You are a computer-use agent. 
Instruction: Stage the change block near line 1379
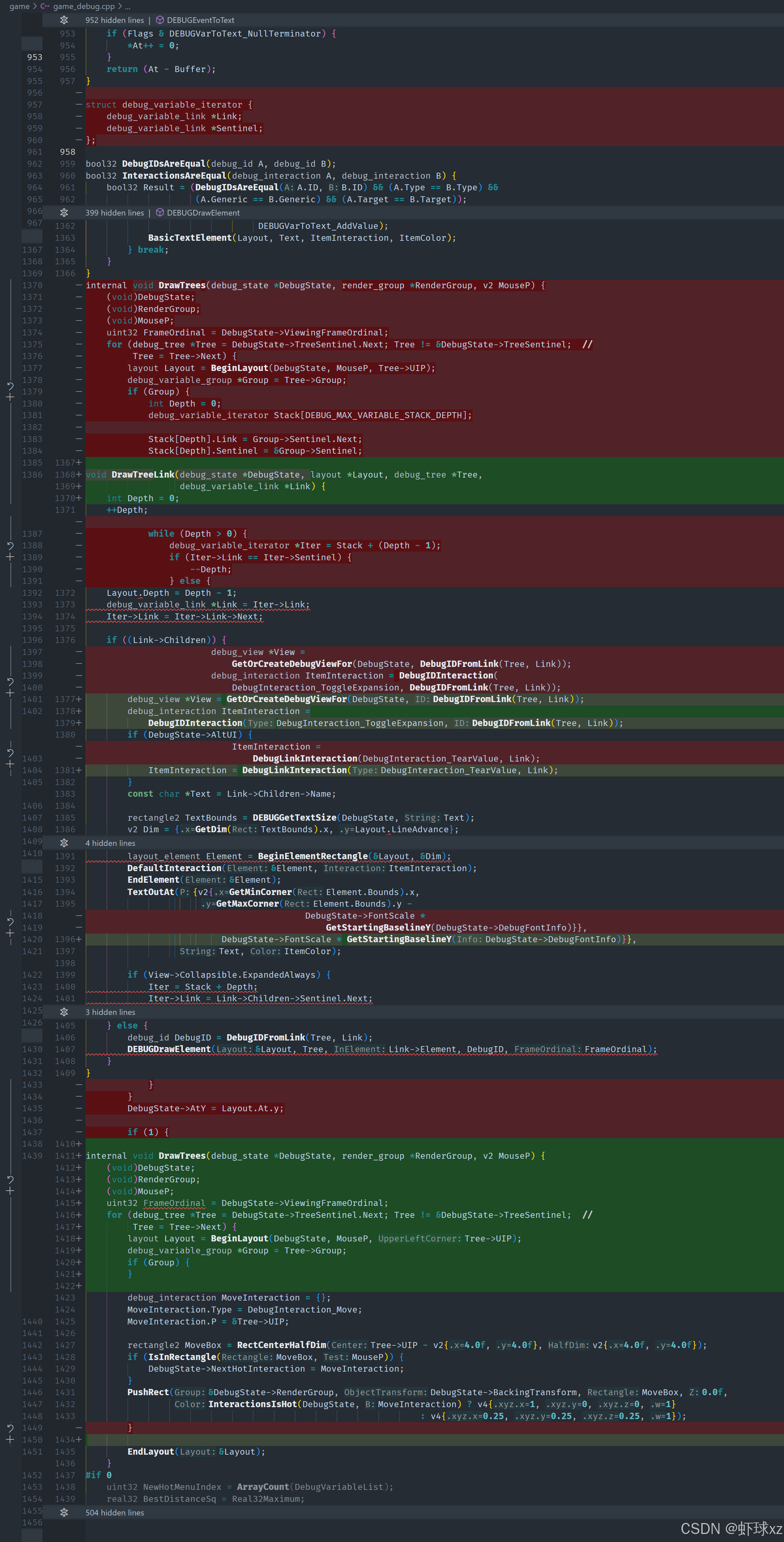pyautogui.click(x=10, y=398)
